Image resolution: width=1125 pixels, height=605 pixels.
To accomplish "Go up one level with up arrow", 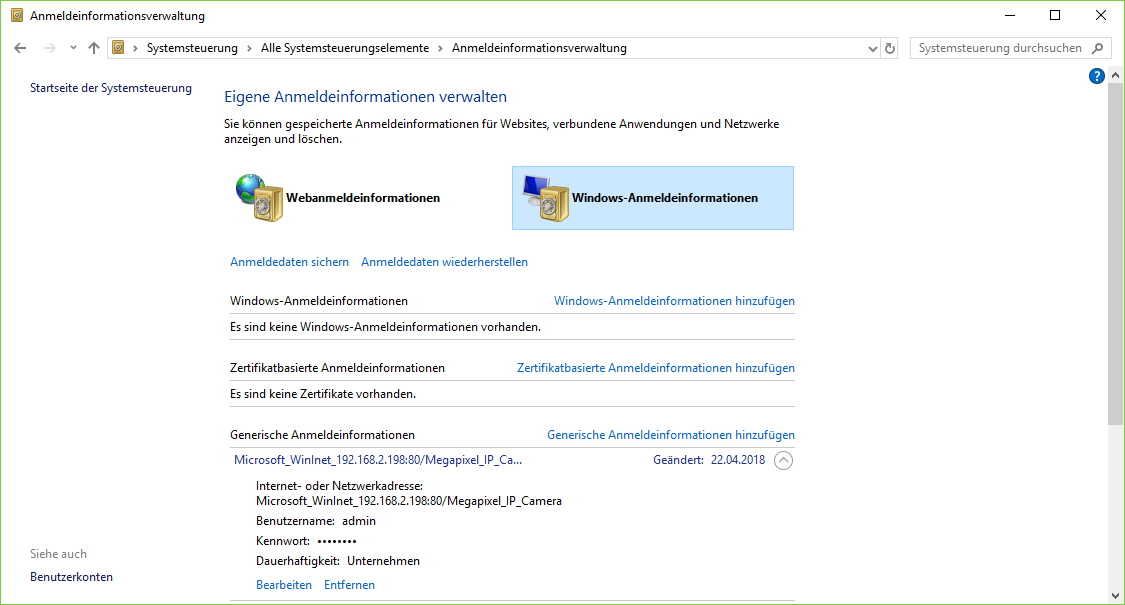I will click(x=94, y=48).
